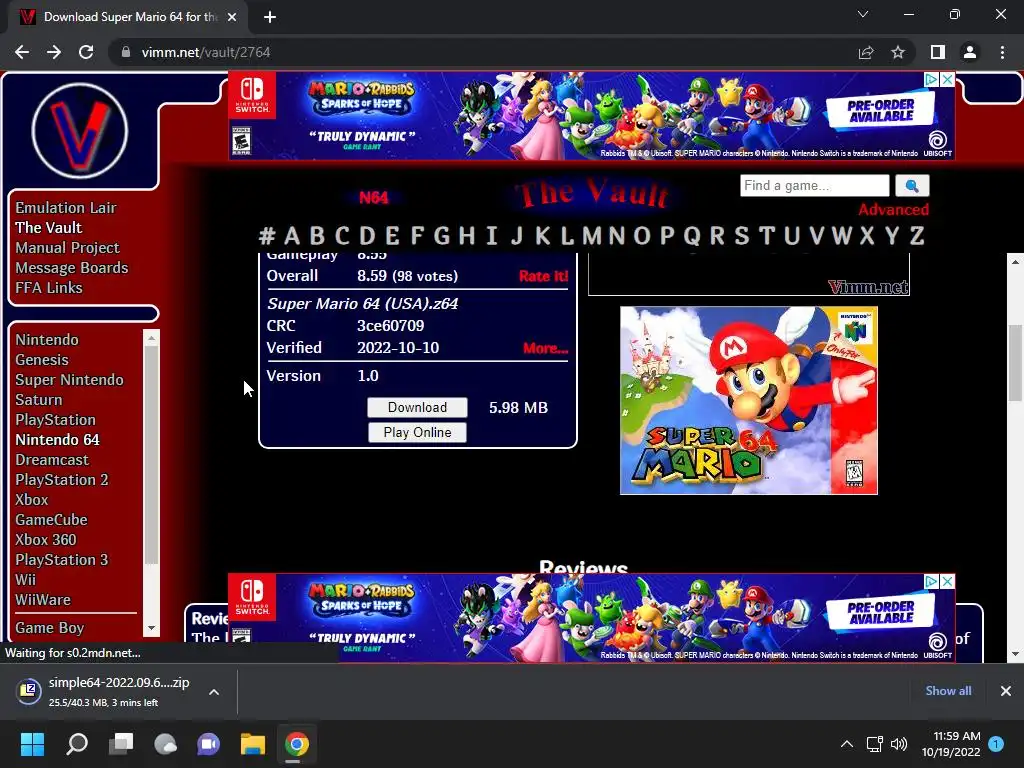Open the Chrome side panel

pos(938,52)
